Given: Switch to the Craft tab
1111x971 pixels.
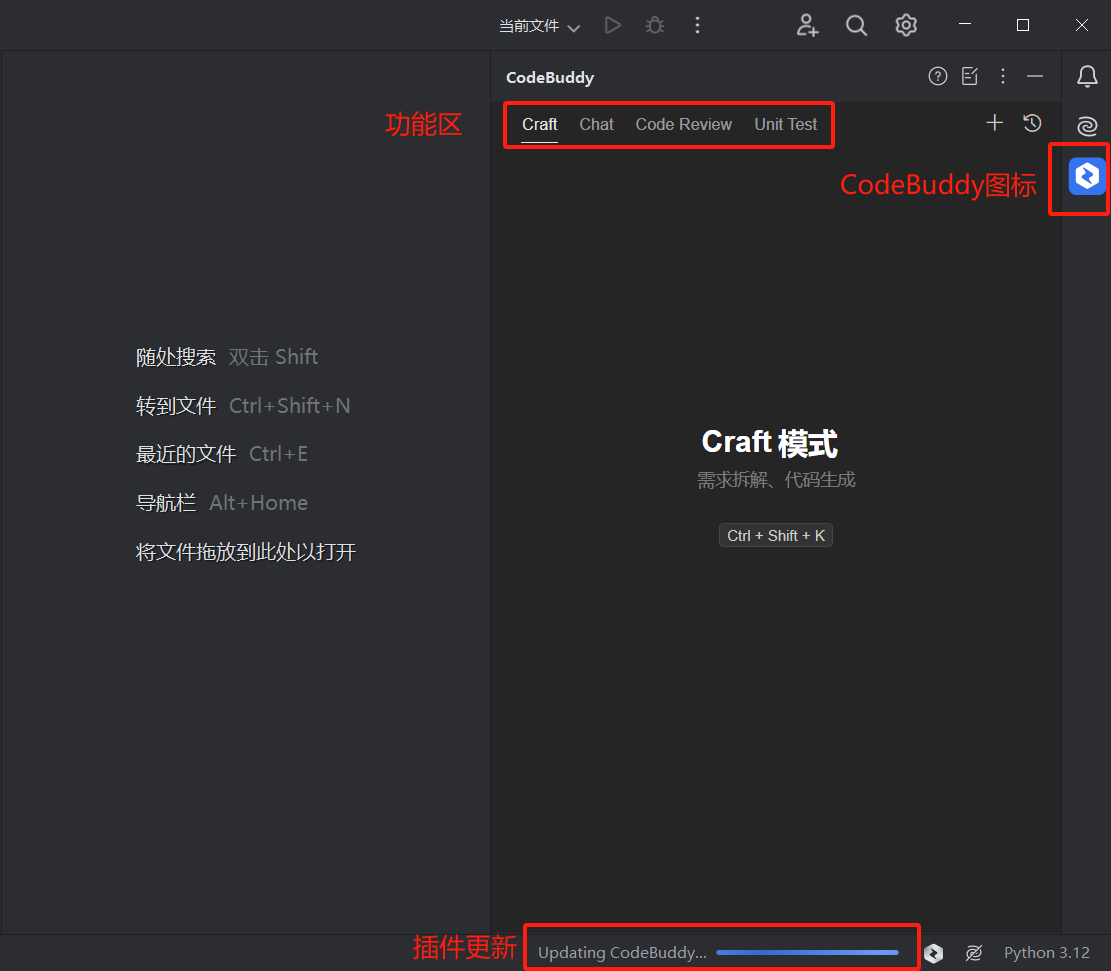Looking at the screenshot, I should pos(539,125).
